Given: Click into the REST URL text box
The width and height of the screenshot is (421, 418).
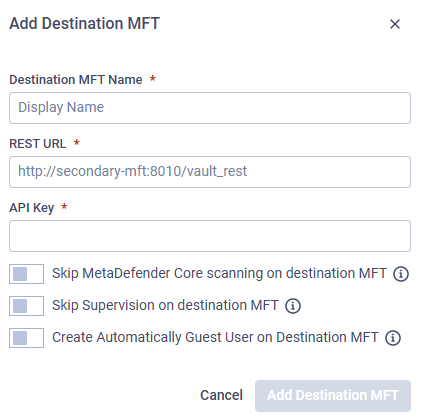Looking at the screenshot, I should (210, 172).
